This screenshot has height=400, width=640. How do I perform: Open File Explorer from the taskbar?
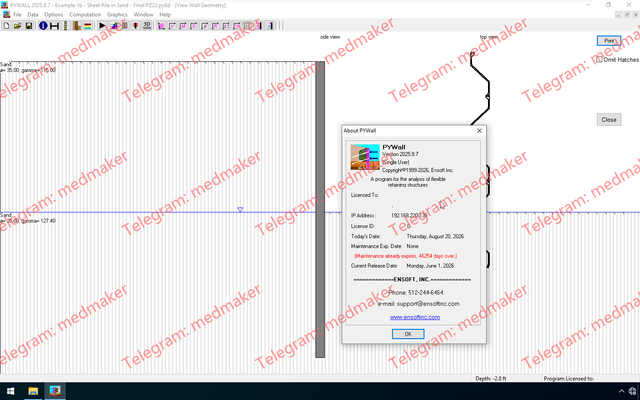(x=33, y=391)
